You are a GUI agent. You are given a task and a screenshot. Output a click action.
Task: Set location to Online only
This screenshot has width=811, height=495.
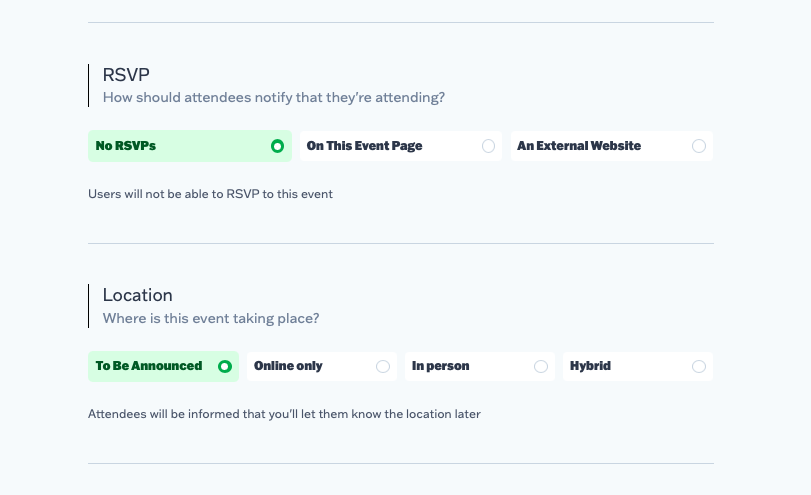click(288, 366)
